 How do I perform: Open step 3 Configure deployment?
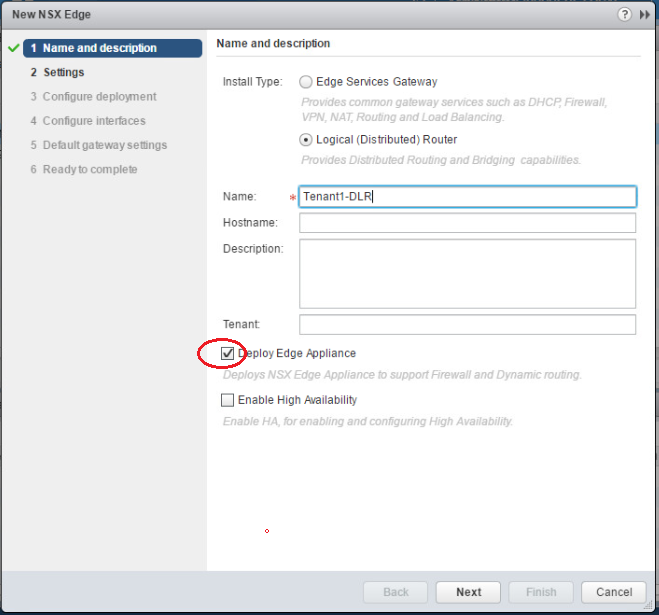tap(93, 97)
